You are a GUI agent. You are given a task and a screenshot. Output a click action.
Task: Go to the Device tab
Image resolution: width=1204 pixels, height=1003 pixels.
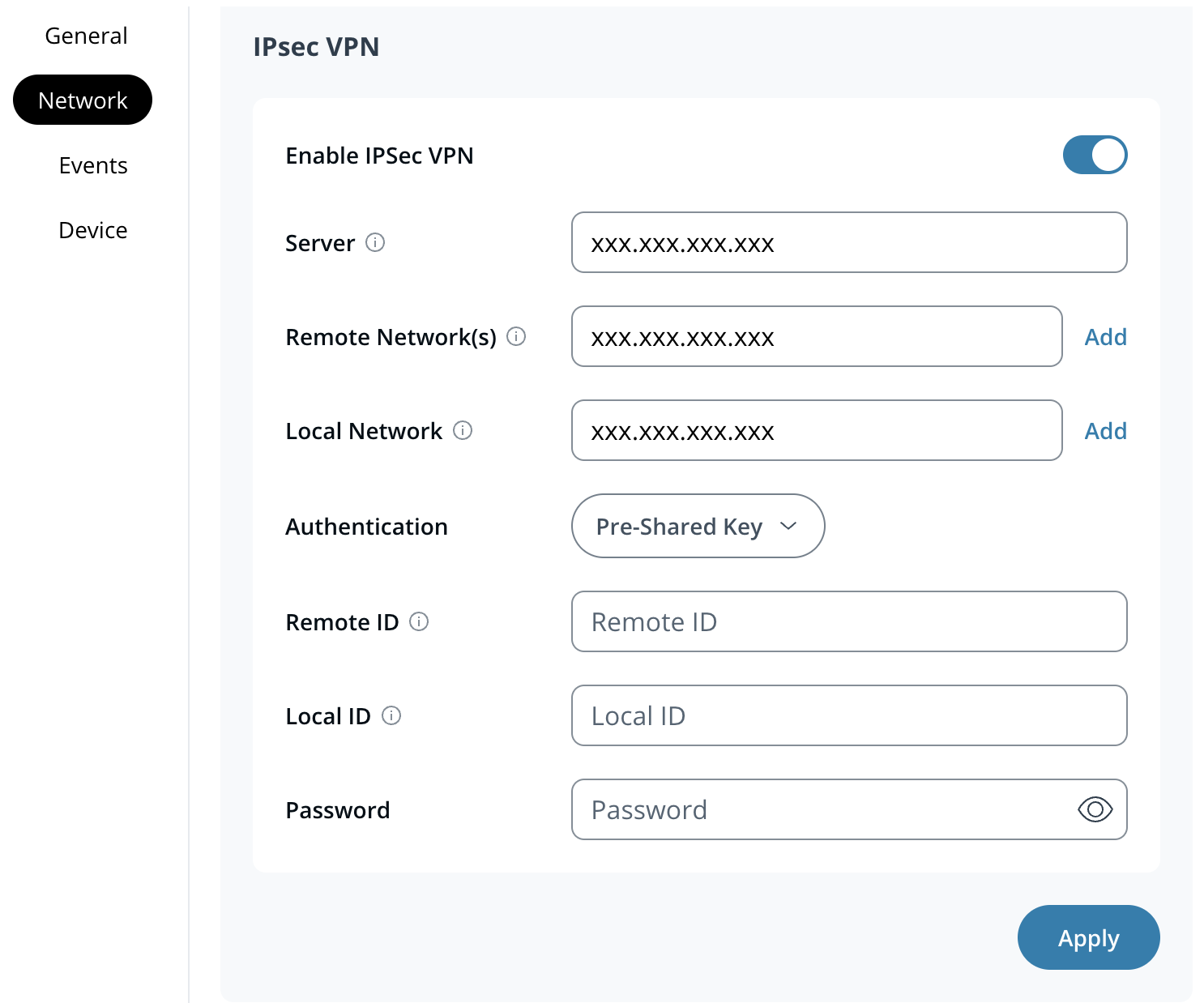(93, 230)
